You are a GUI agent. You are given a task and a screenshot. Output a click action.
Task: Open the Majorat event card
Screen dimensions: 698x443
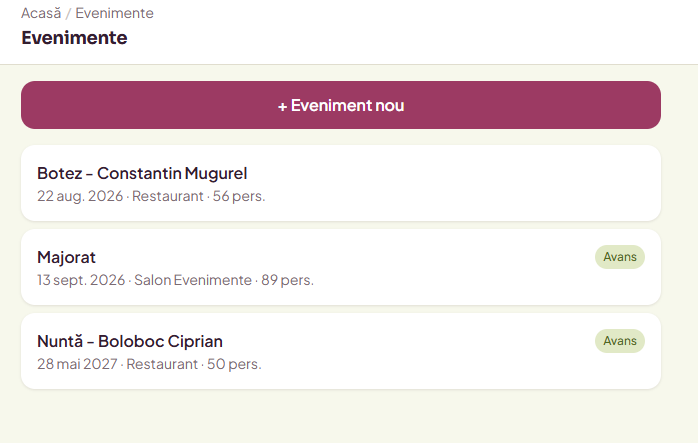pos(341,267)
